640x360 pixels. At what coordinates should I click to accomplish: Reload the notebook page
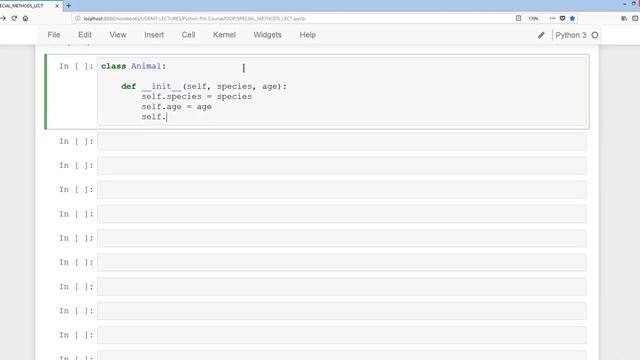pos(14,18)
